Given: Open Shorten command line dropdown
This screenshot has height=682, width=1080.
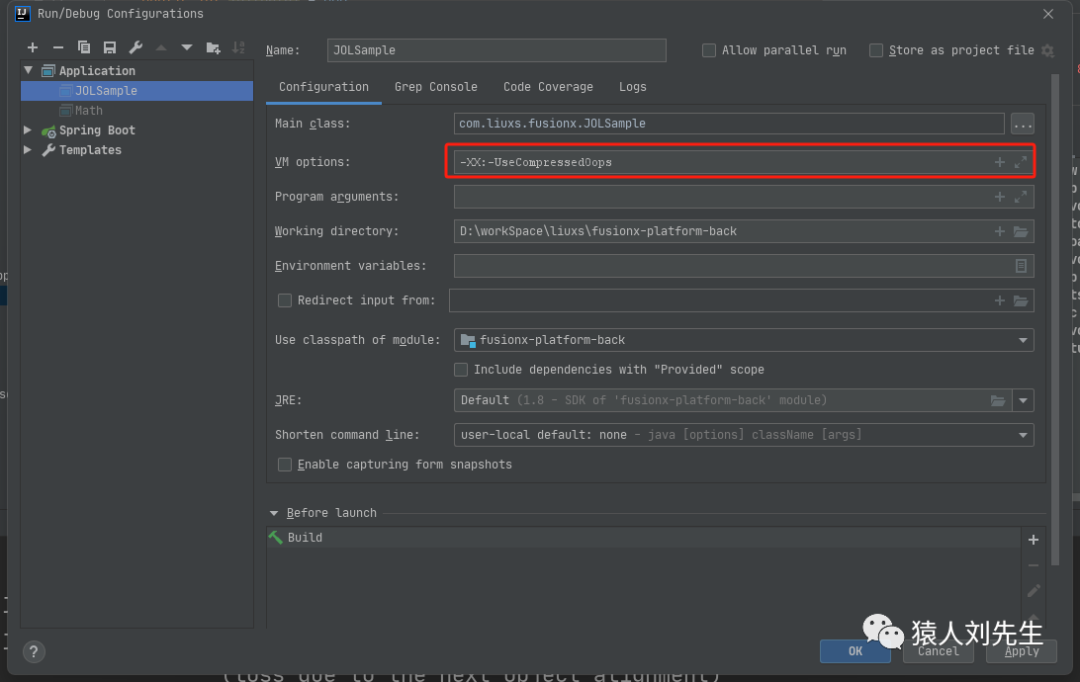Looking at the screenshot, I should [x=1023, y=435].
